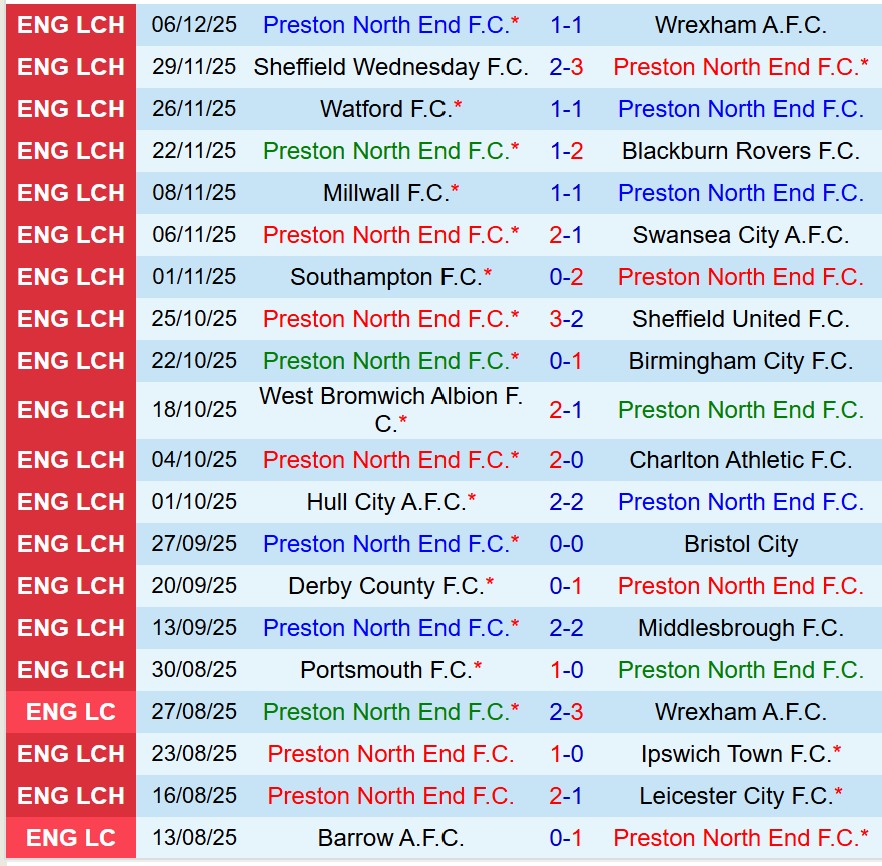Viewport: 882px width, 866px height.
Task: Click the Wrexham A.F.C. name in the 06/12/25 row
Action: click(740, 25)
